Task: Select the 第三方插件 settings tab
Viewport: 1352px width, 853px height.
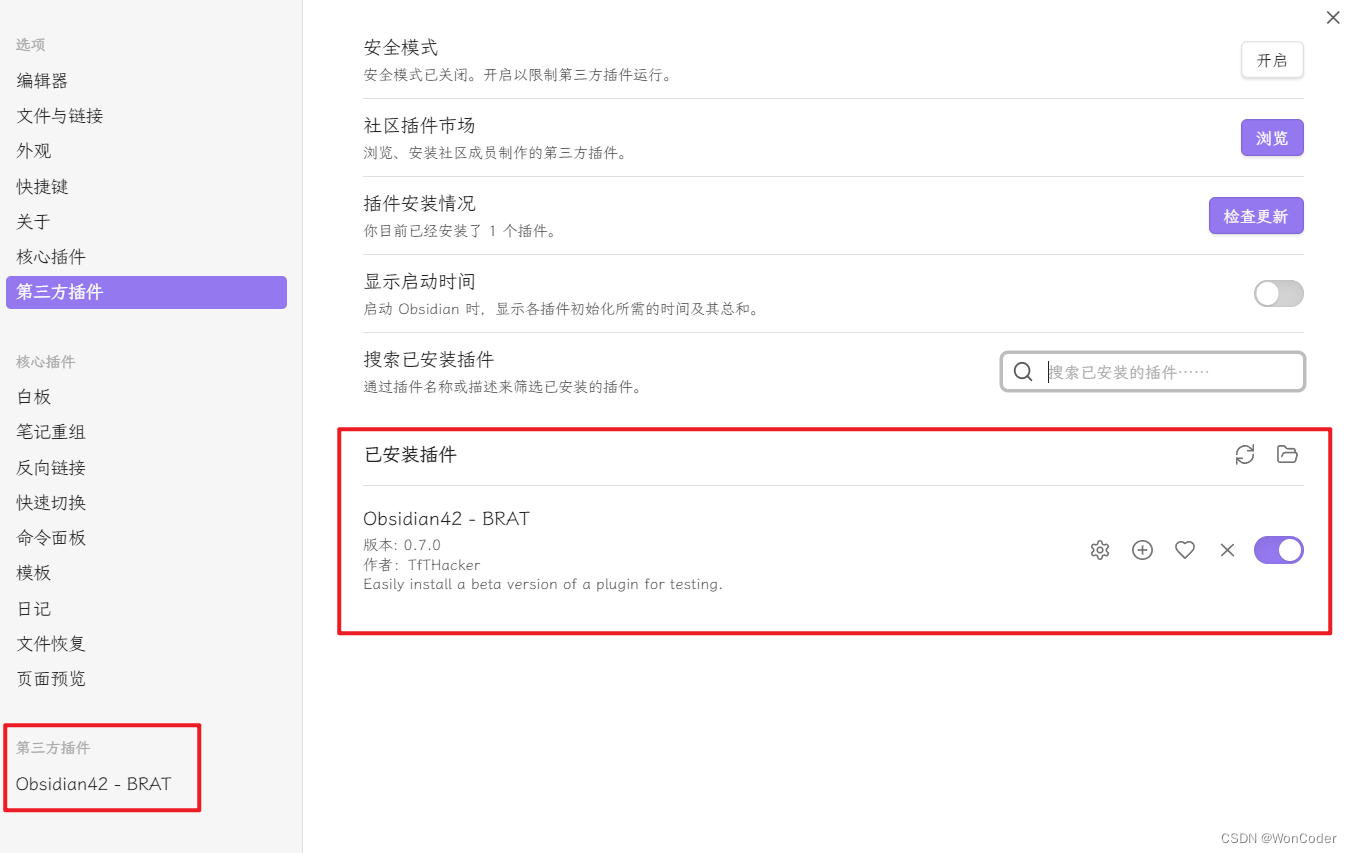Action: click(x=146, y=292)
